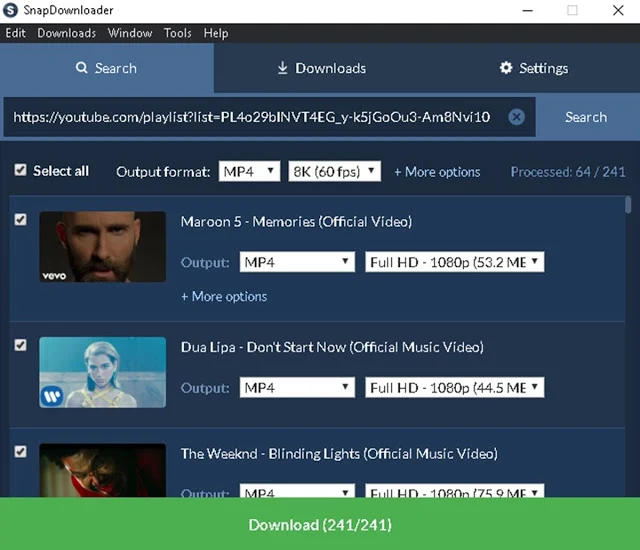This screenshot has width=640, height=550.
Task: Click the Processed: 64 / 241 status text
Action: (x=568, y=172)
